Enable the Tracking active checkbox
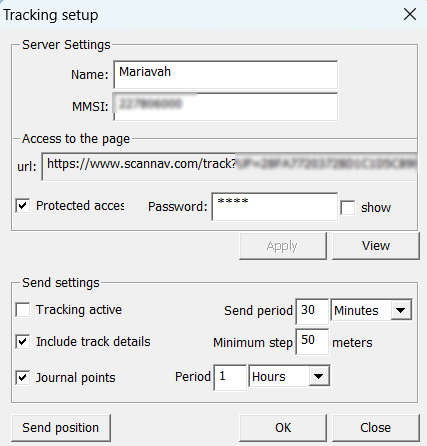Screen dimensions: 427x446 tap(23, 310)
